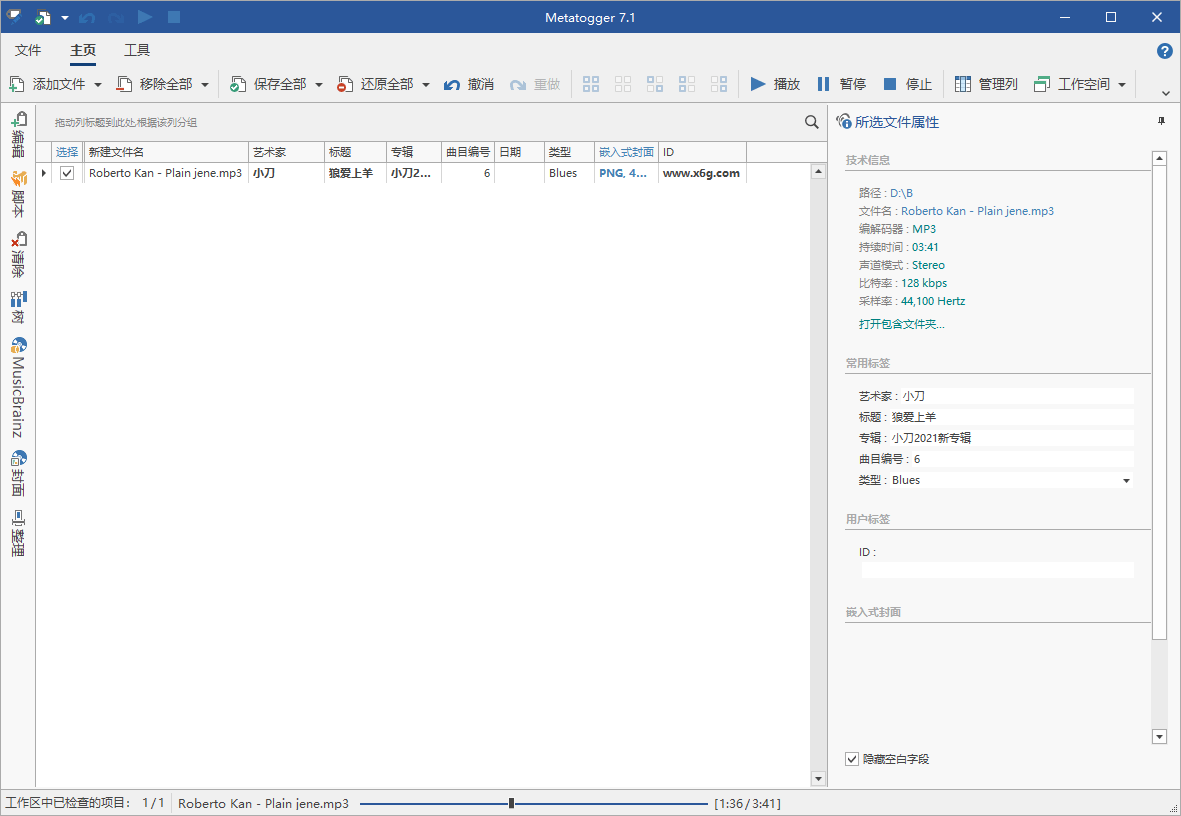1181x816 pixels.
Task: Sort by the 嵌入式封面 column header
Action: click(x=627, y=151)
